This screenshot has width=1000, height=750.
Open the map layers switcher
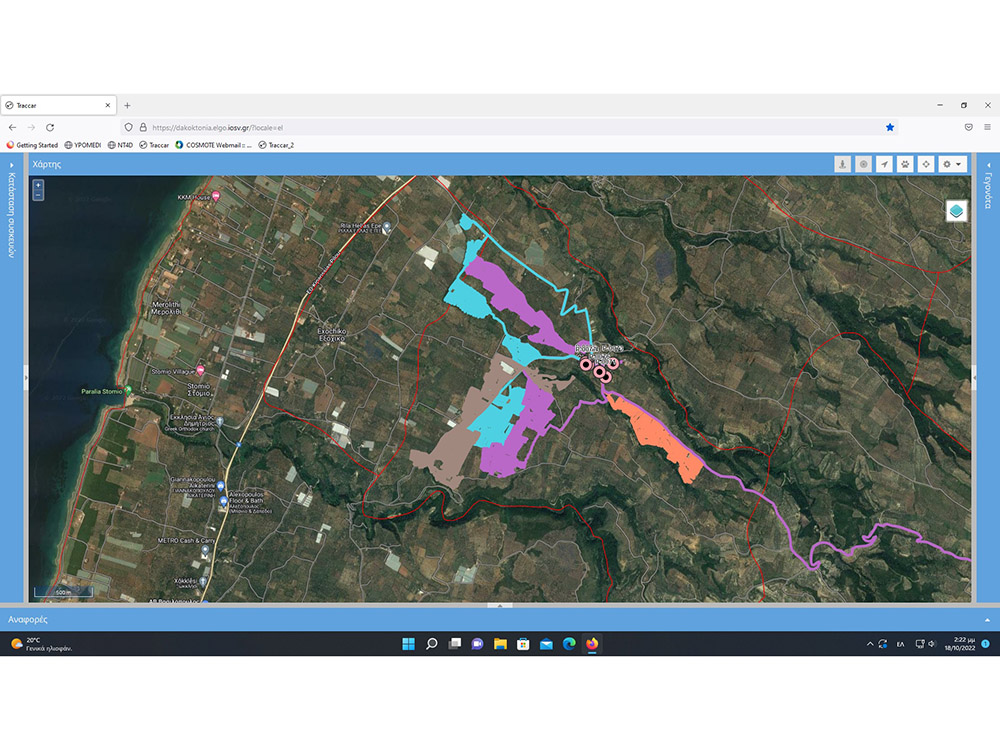point(956,211)
